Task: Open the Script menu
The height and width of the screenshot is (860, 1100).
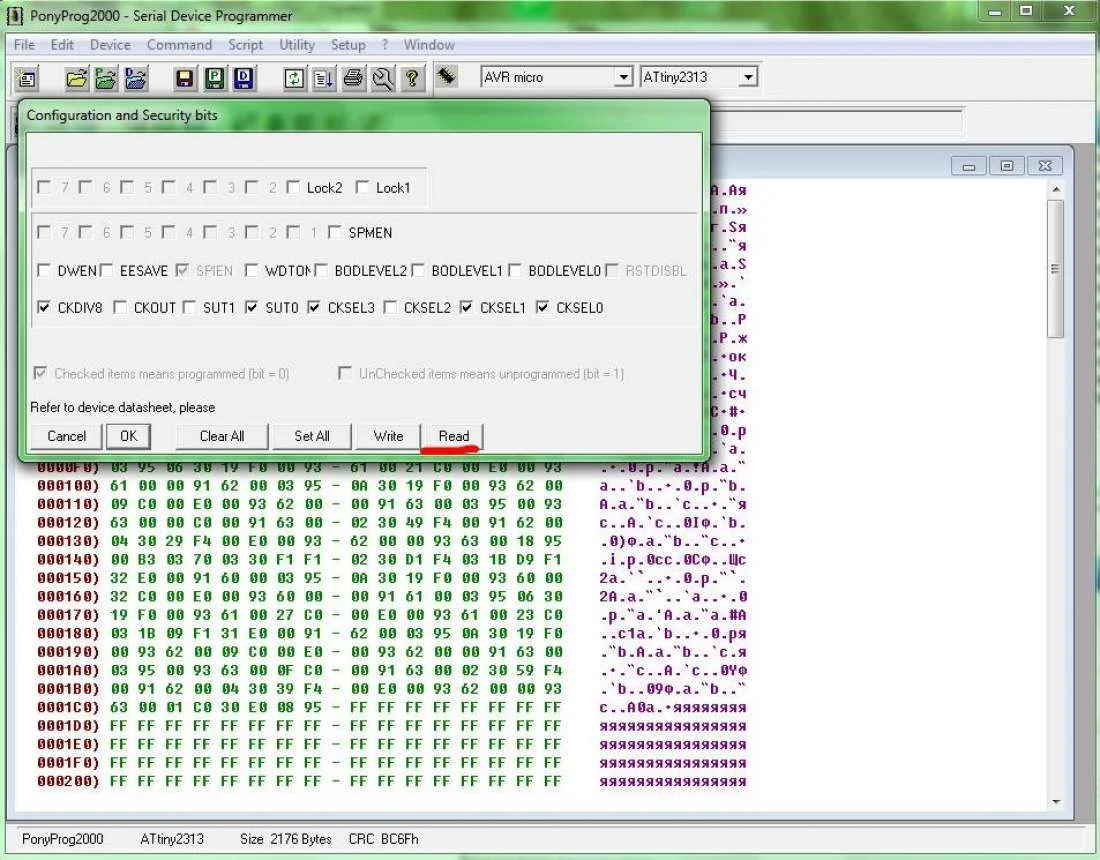Action: point(246,45)
